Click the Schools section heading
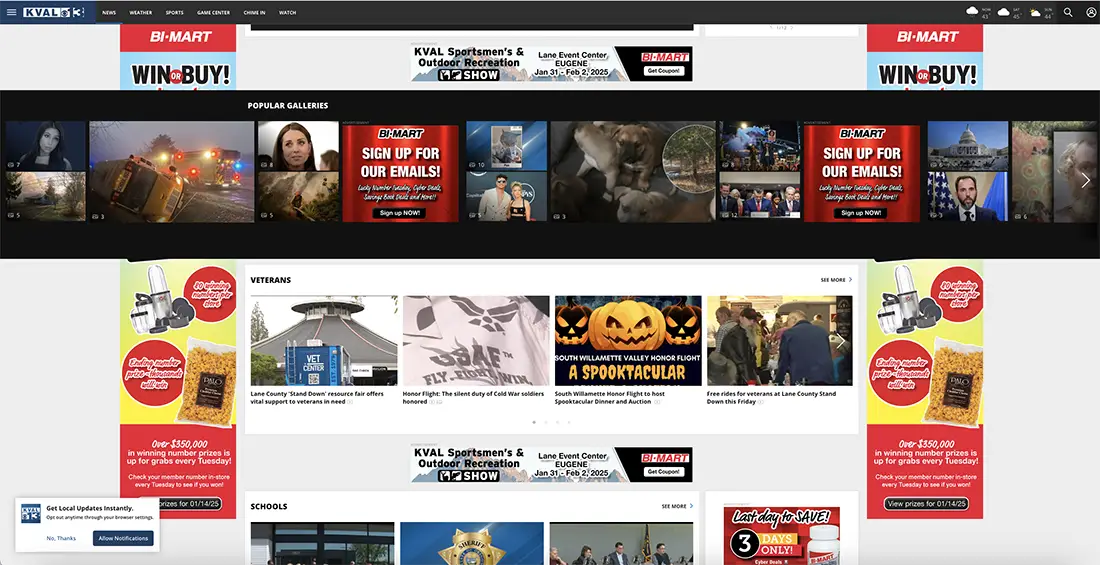The width and height of the screenshot is (1100, 565). tap(269, 506)
